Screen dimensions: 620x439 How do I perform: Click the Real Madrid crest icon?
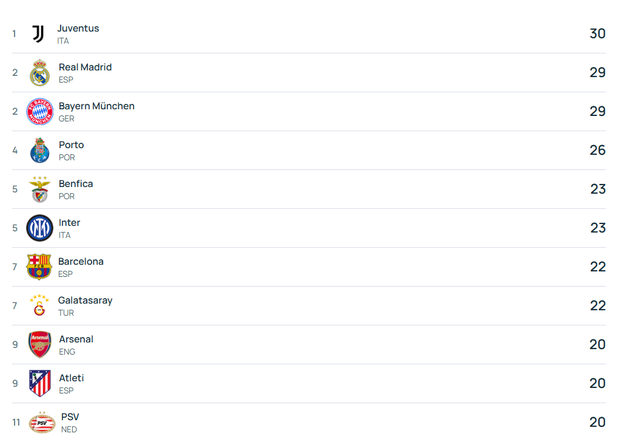click(x=39, y=73)
